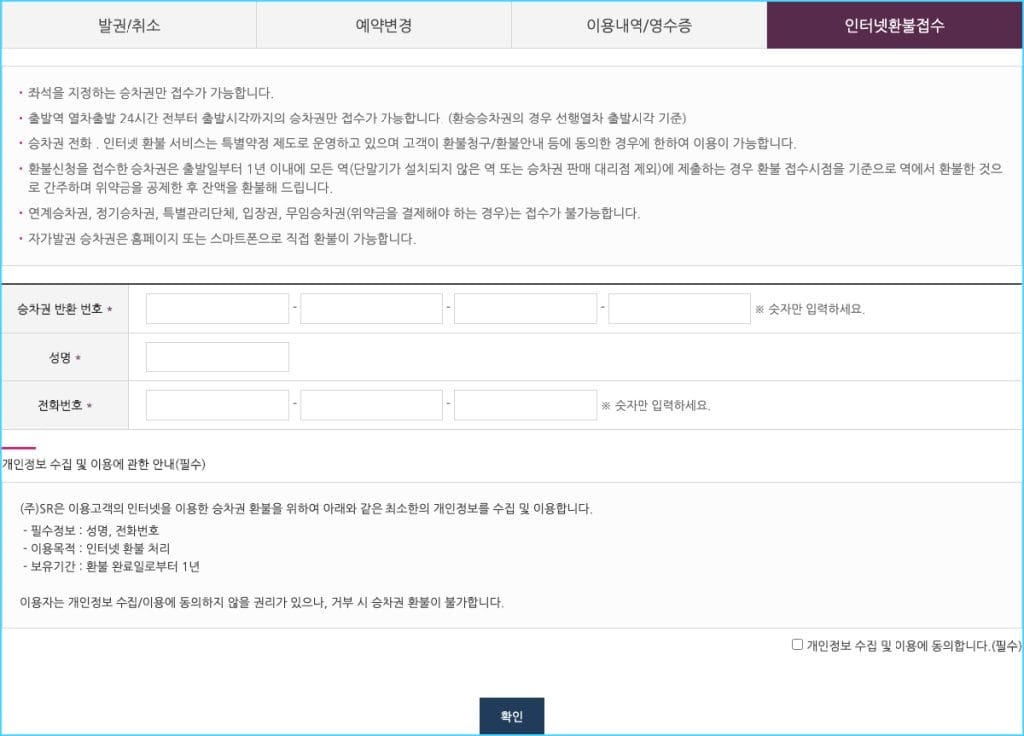The image size is (1024, 736).
Task: Switch to the 발권/취소 tab
Action: [x=130, y=25]
